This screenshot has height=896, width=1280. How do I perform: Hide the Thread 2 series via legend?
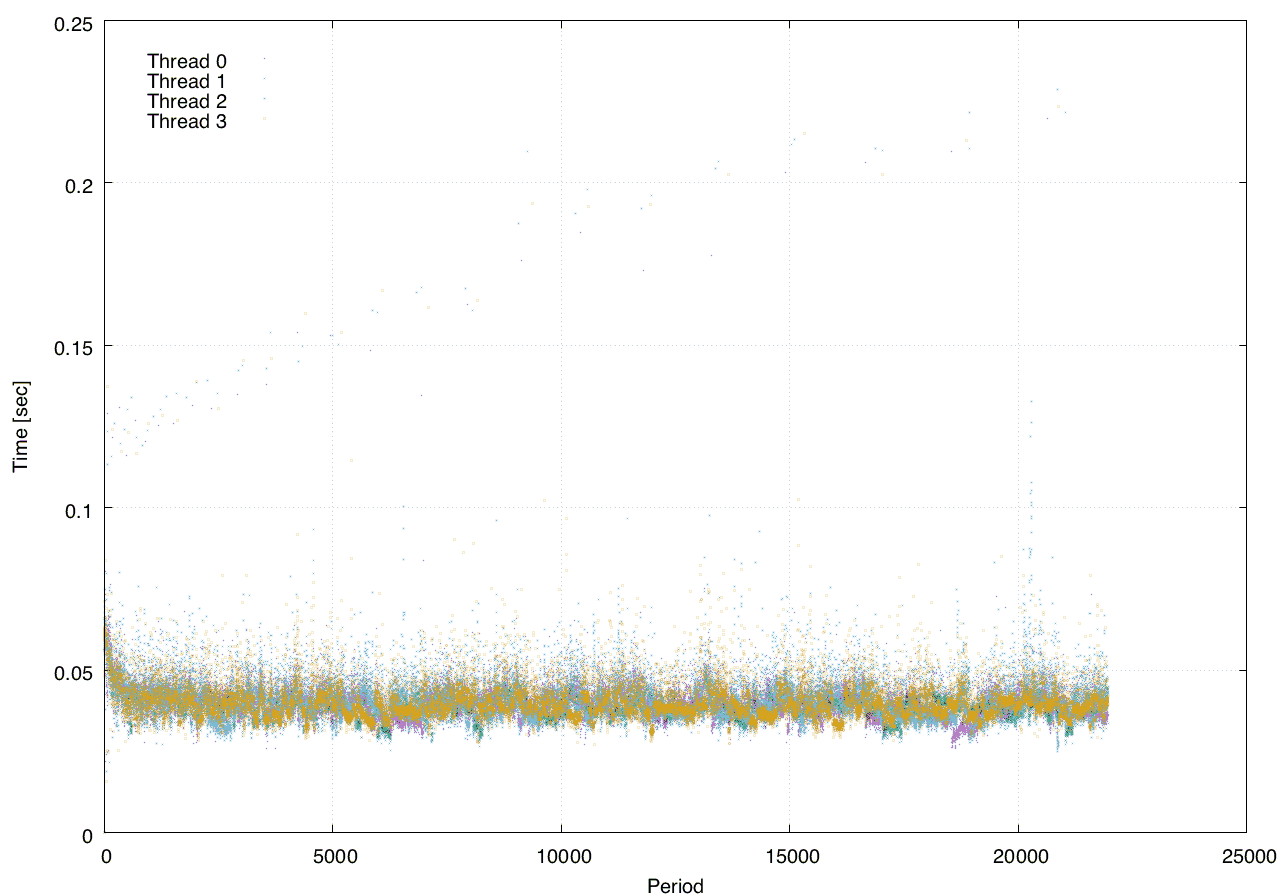(x=187, y=102)
